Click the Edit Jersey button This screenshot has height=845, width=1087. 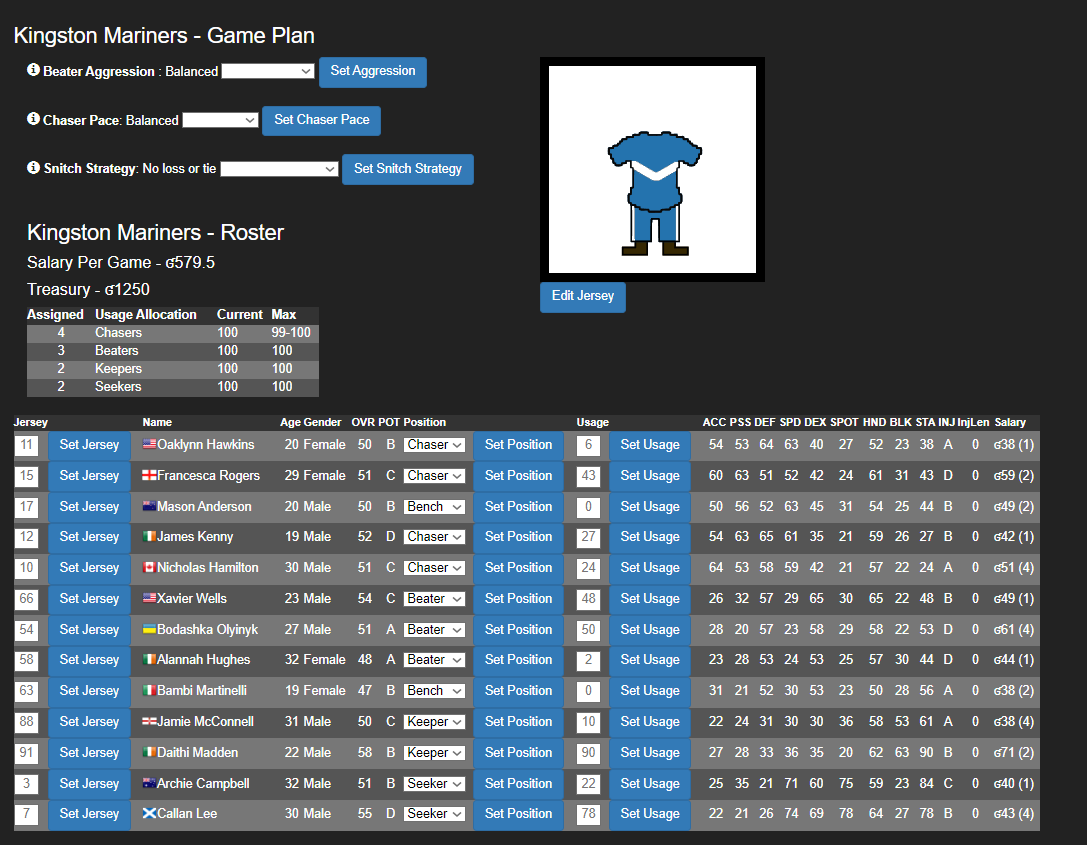582,297
